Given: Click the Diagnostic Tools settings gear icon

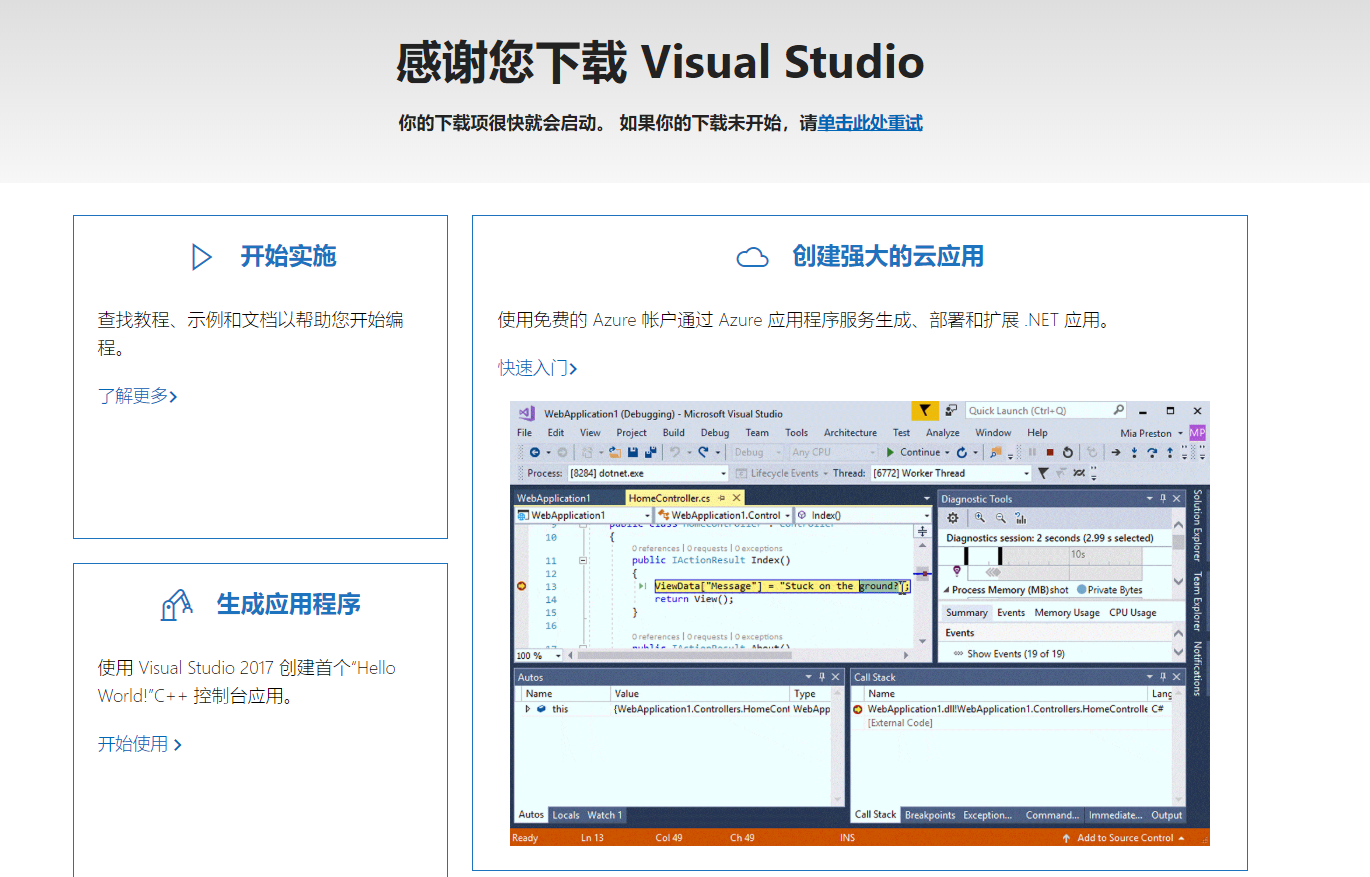Looking at the screenshot, I should click(953, 517).
